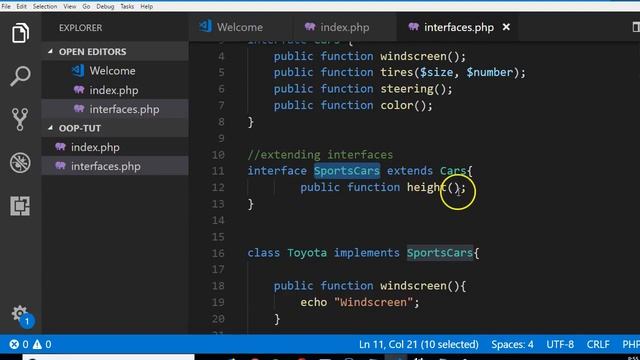Viewport: 640px width, 360px height.
Task: Open the Source Control view
Action: point(20,119)
